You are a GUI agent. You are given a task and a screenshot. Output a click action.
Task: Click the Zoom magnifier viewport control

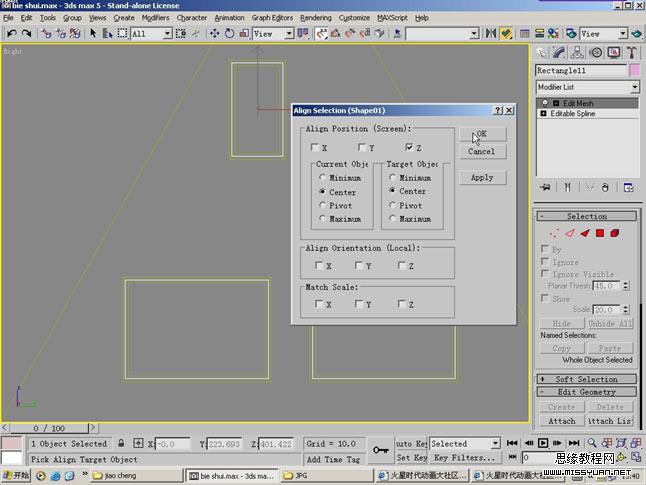(592, 443)
